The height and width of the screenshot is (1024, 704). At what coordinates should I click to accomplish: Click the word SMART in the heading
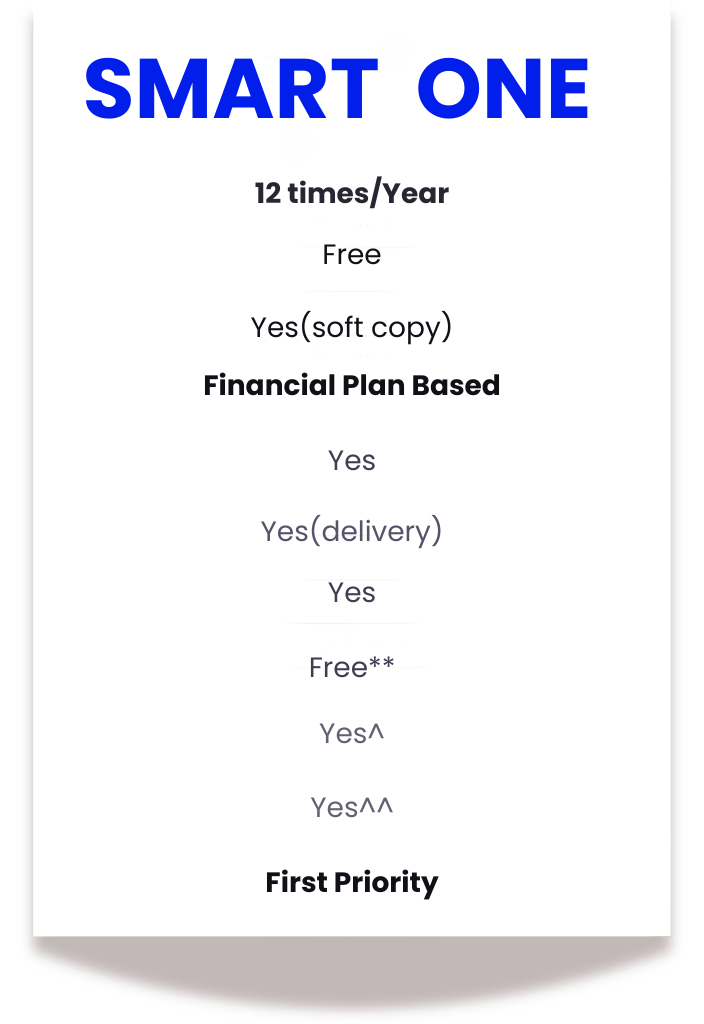click(232, 89)
